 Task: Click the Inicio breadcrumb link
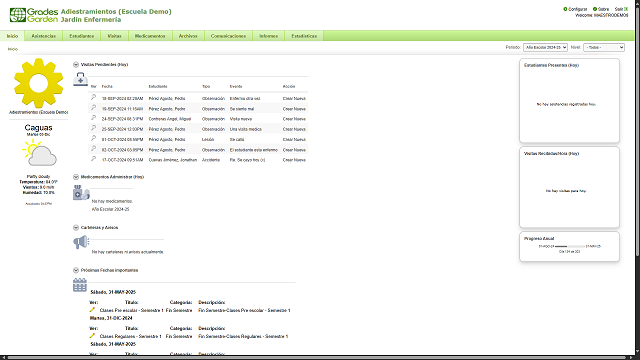tap(13, 49)
